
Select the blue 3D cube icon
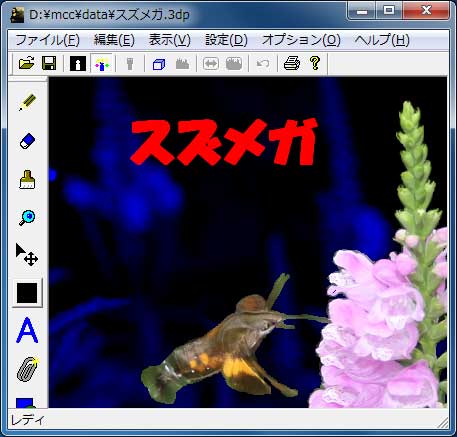pos(159,63)
